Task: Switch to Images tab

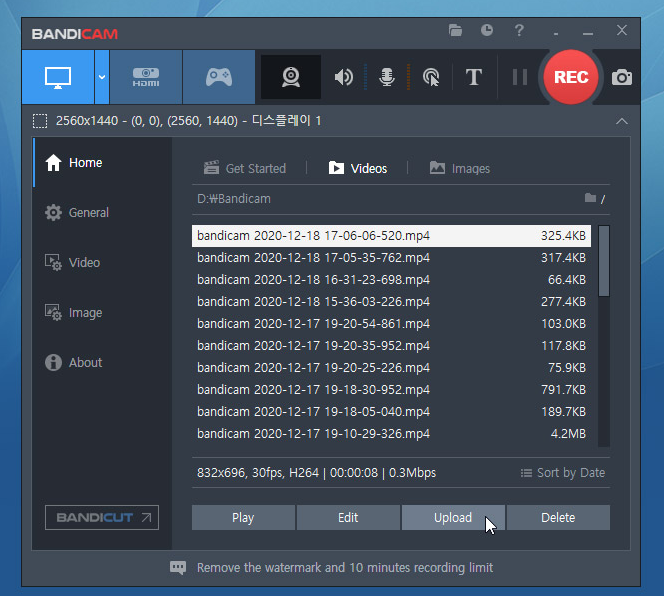Action: click(x=459, y=168)
